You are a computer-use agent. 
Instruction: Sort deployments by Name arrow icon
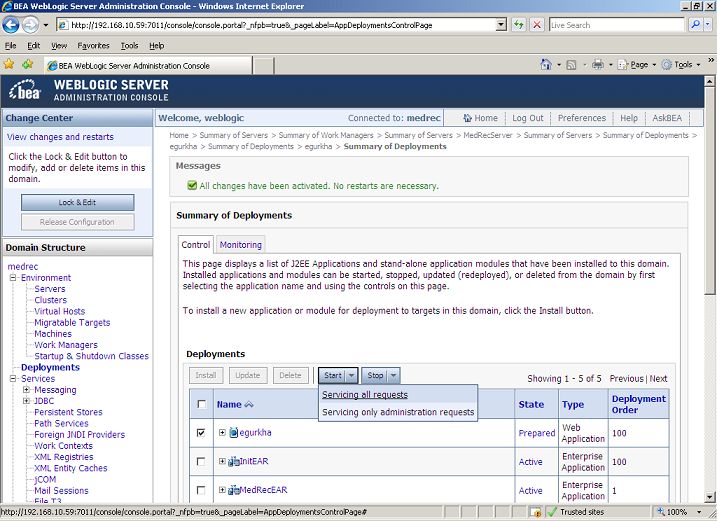coord(249,404)
